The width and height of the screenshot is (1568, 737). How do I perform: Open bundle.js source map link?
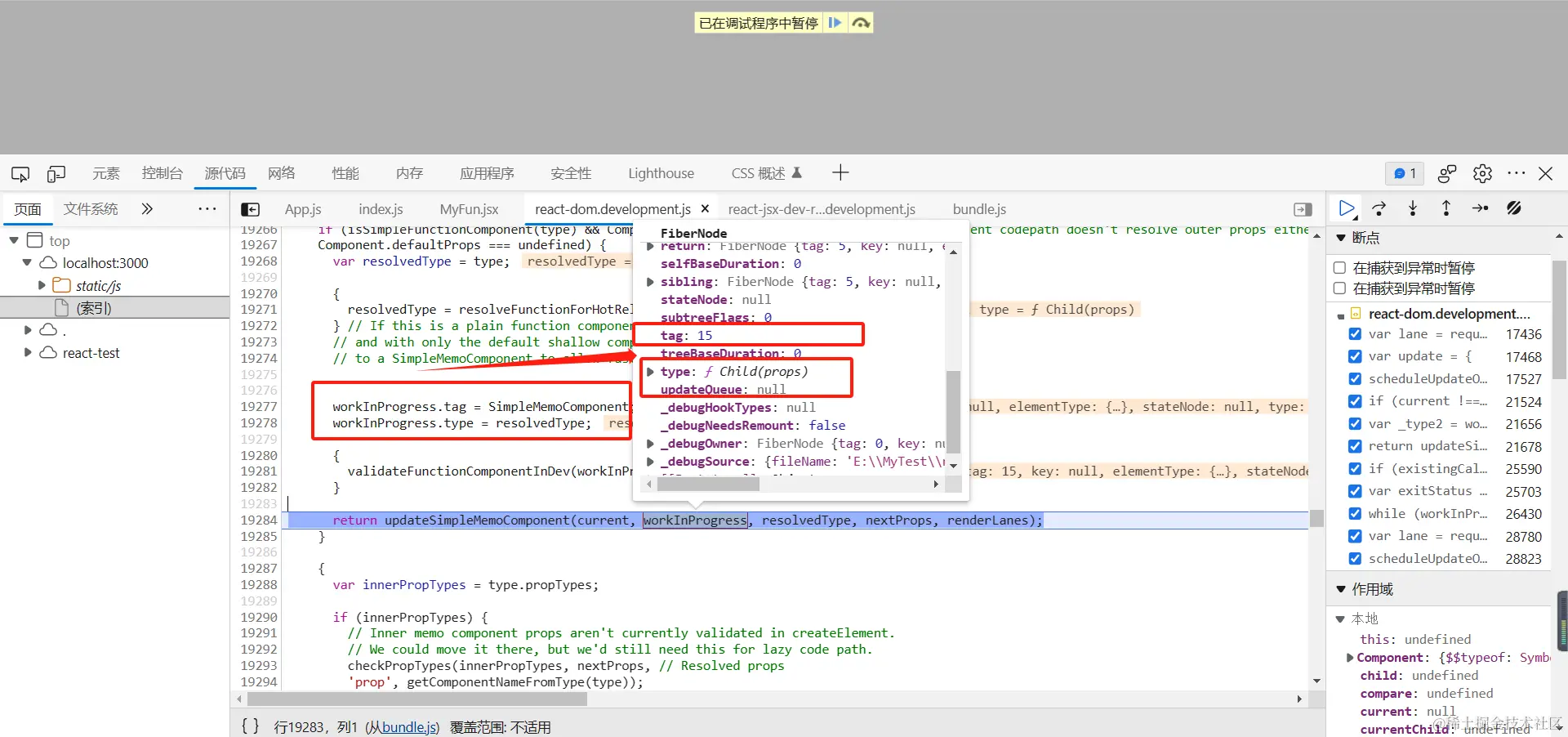pyautogui.click(x=409, y=726)
